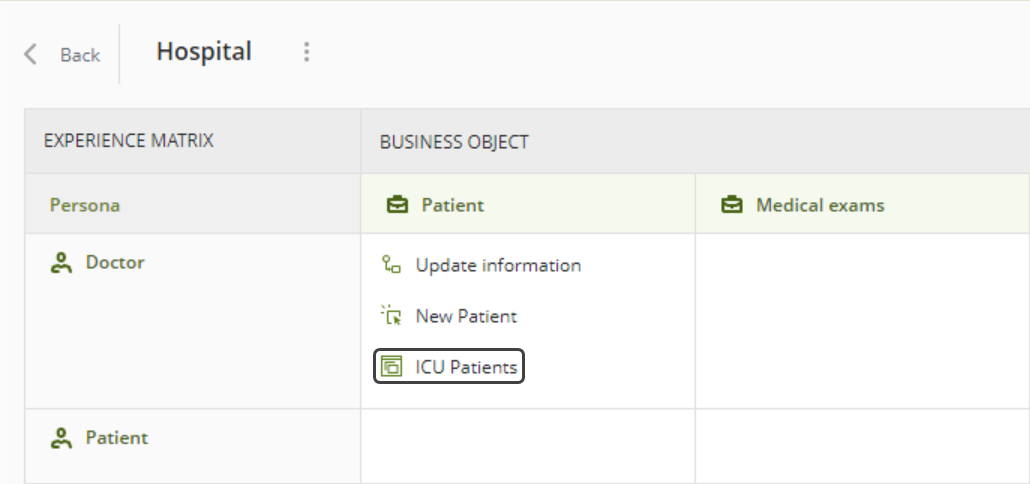Click the Doctor persona icon

pyautogui.click(x=60, y=263)
